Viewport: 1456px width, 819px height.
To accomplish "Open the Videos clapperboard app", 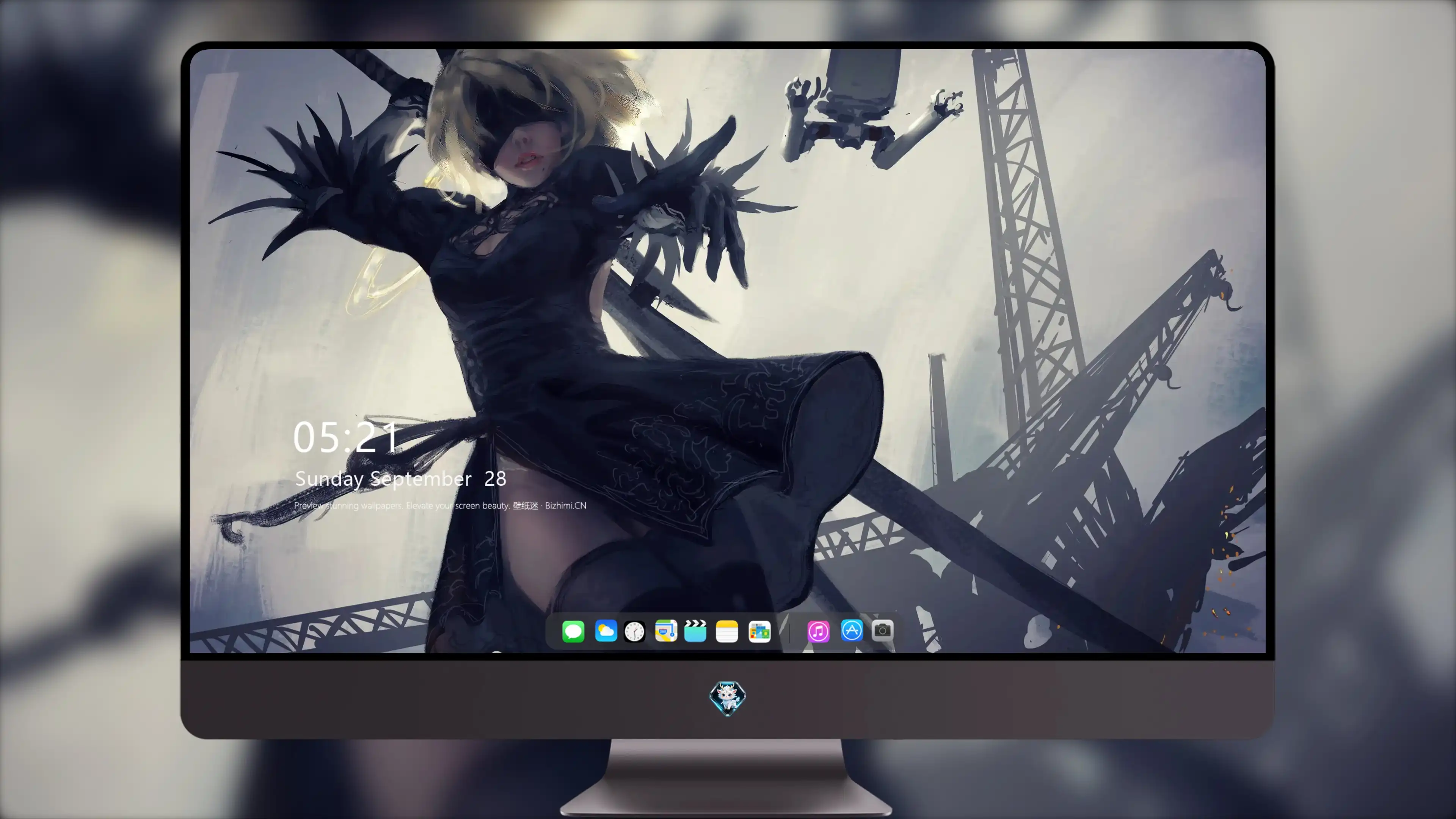I will tap(695, 631).
